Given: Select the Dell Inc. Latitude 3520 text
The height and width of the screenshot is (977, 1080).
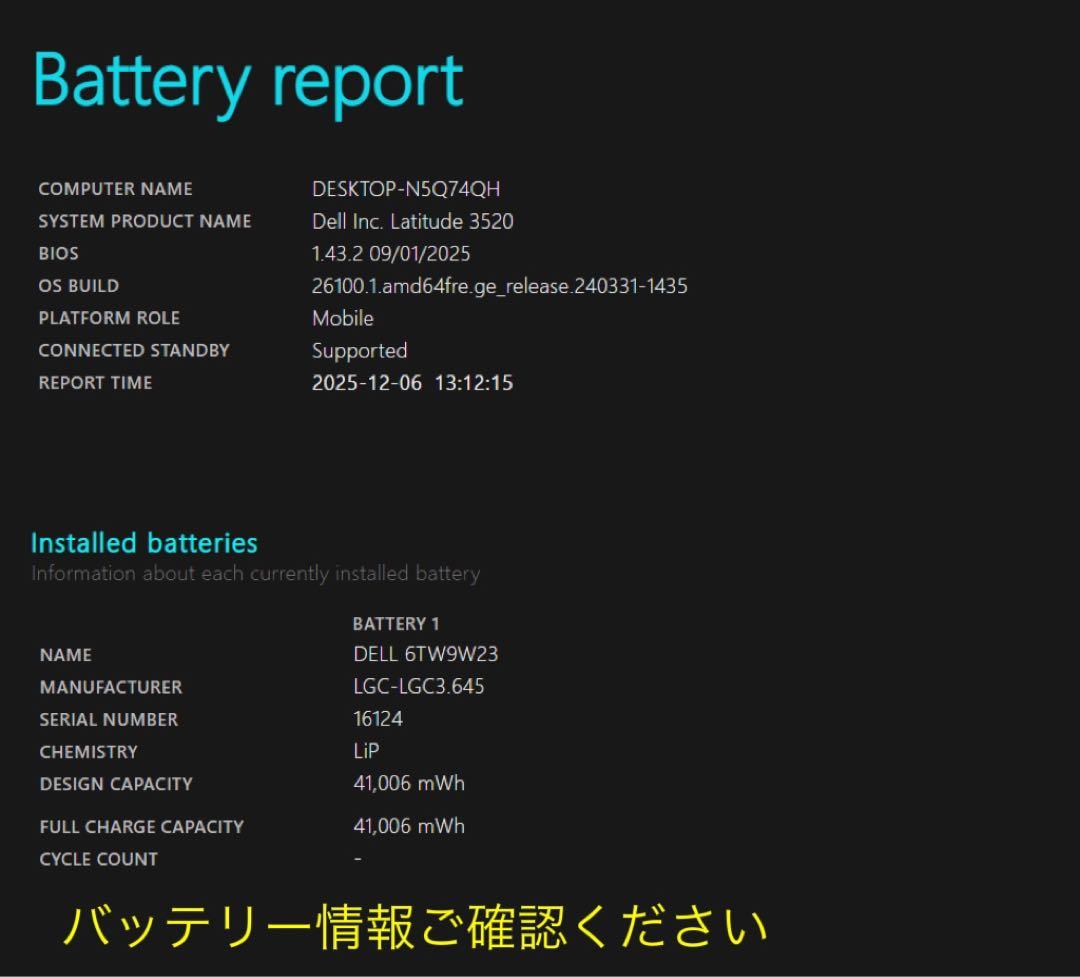Looking at the screenshot, I should tap(414, 221).
